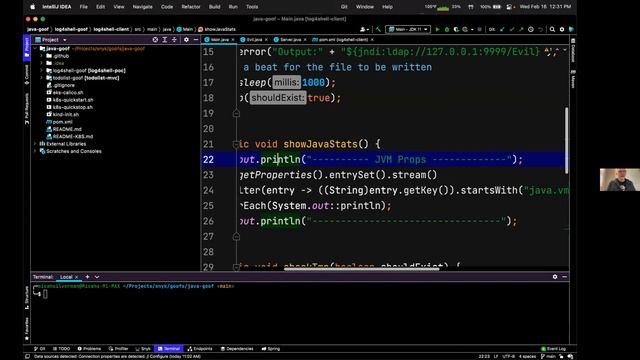Click log4shell-client in the breadcrumb path

pos(111,29)
